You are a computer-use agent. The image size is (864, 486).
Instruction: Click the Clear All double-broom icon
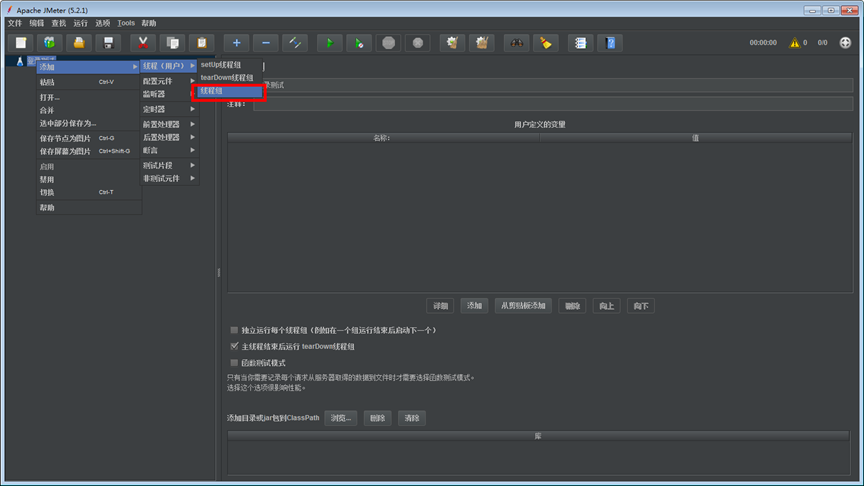[x=482, y=43]
